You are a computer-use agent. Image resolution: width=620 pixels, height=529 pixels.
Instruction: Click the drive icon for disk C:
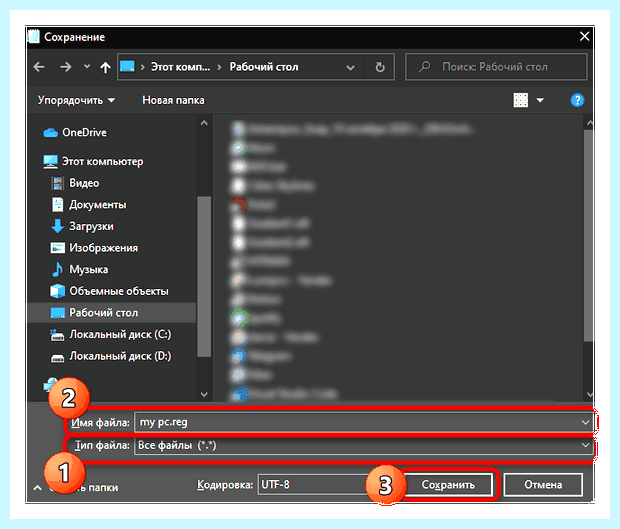[57, 335]
